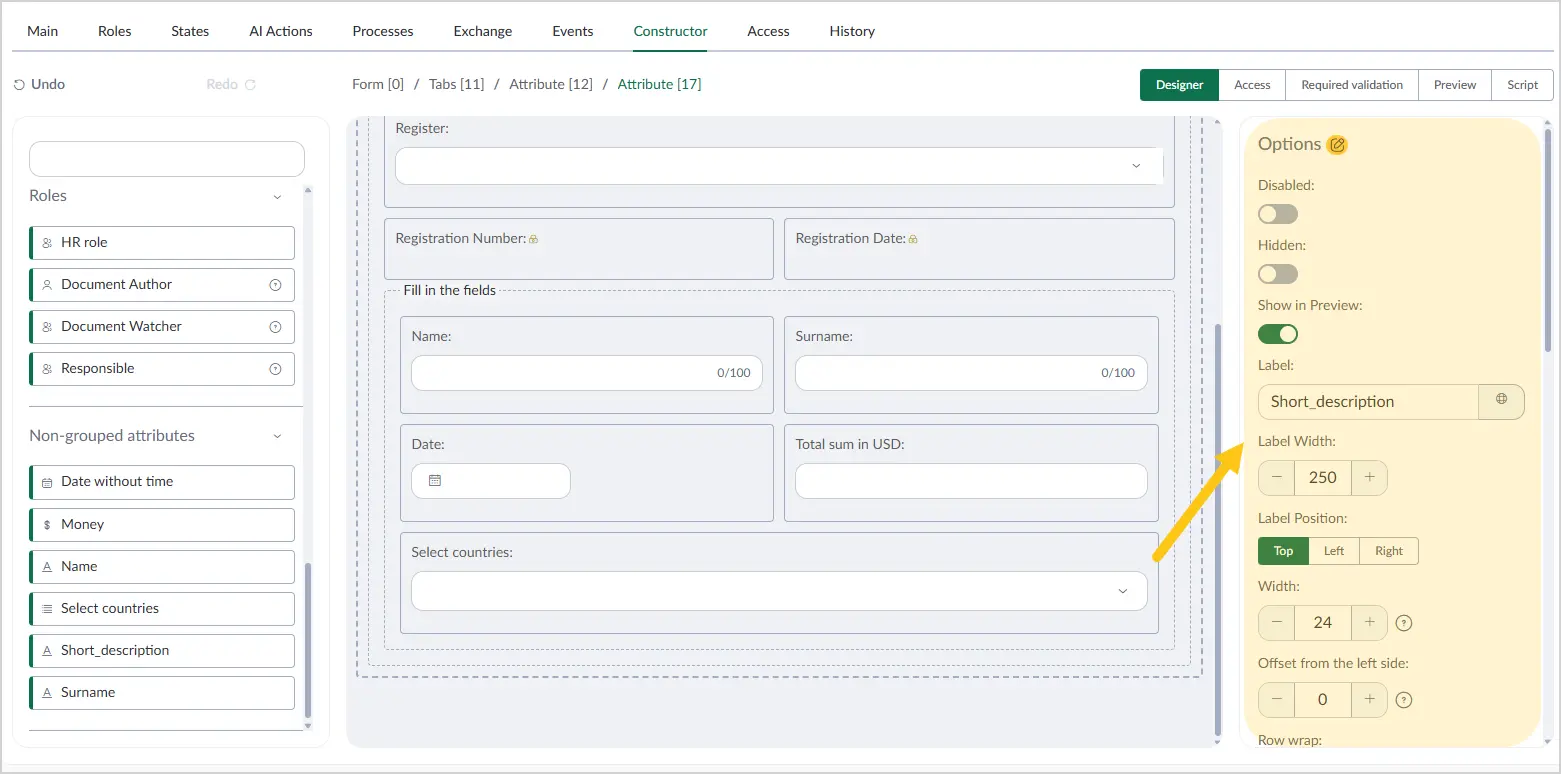Screen dimensions: 1561x774
Task: Go to the Processes tab
Action: (x=383, y=31)
